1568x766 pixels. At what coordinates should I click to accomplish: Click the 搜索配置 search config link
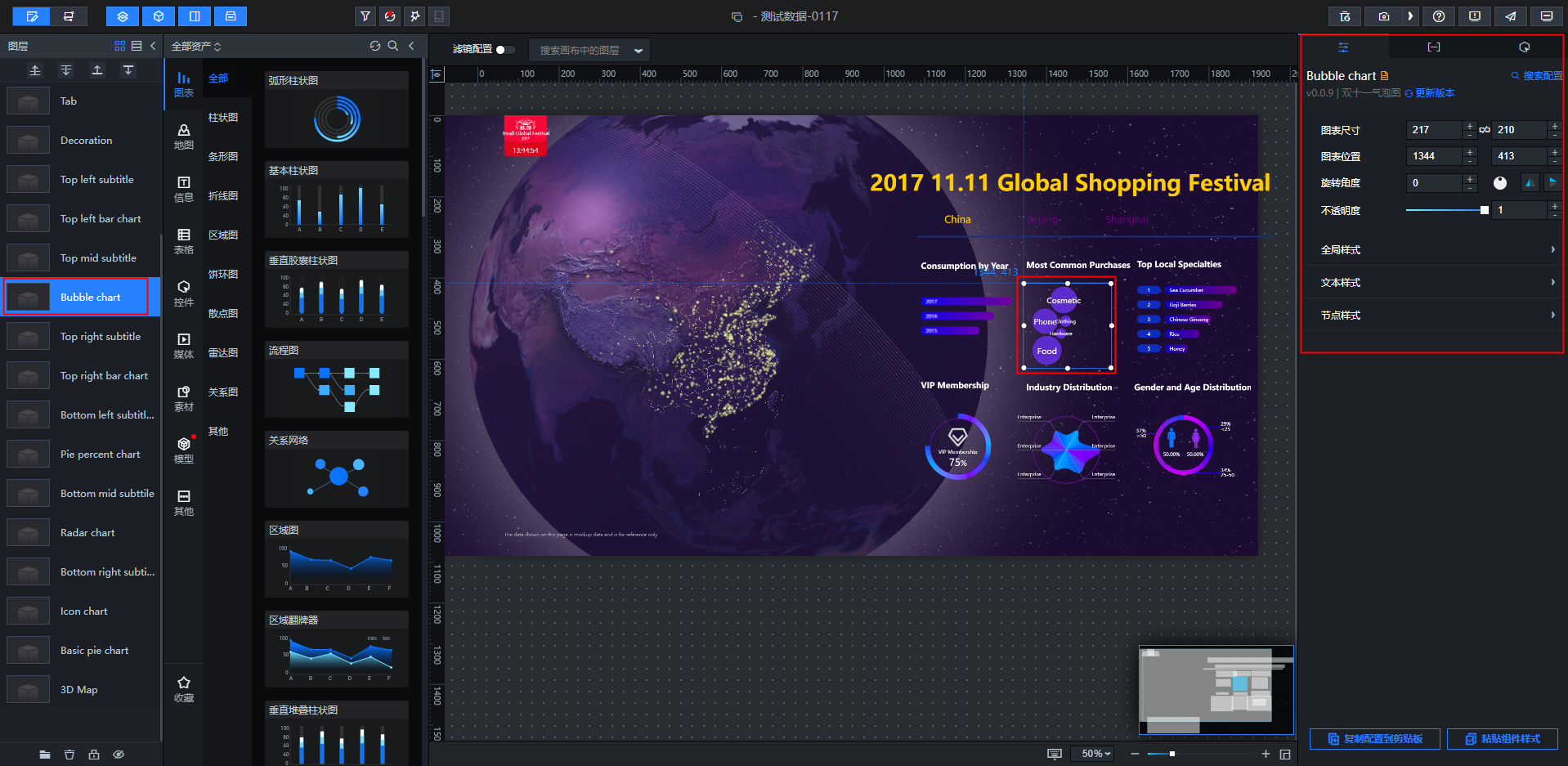[1537, 76]
